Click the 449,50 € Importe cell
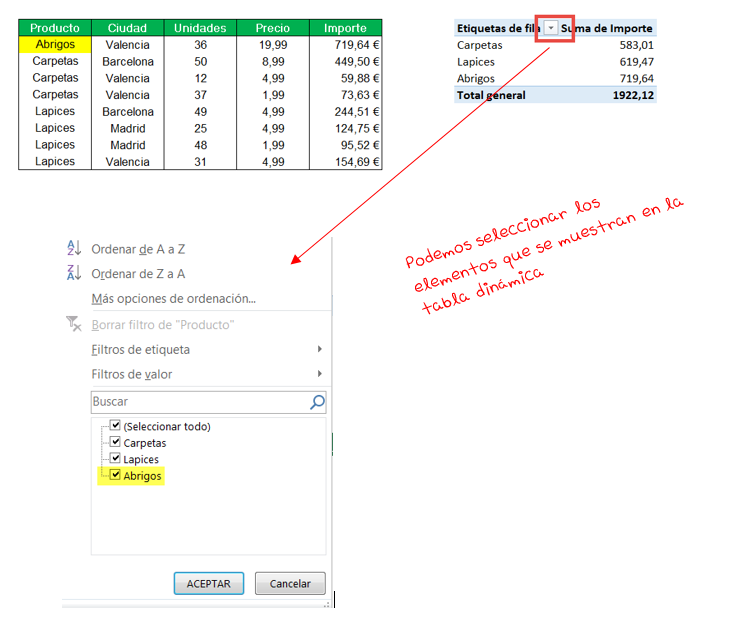The width and height of the screenshot is (755, 626). tap(346, 62)
